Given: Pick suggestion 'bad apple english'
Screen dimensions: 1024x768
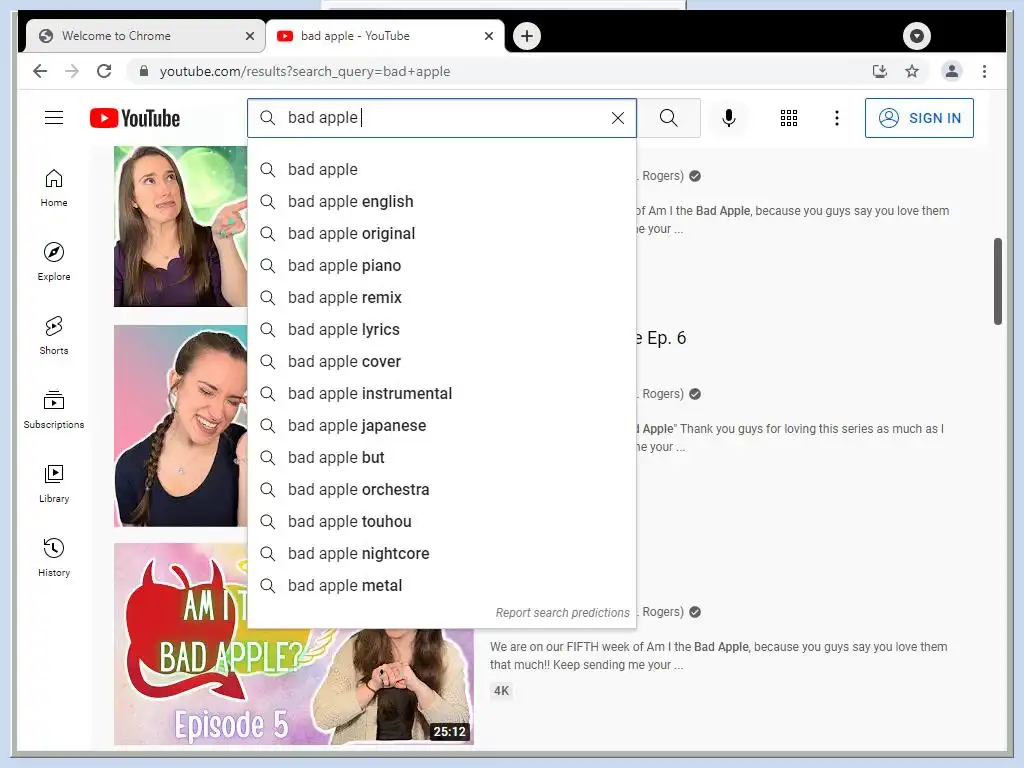Looking at the screenshot, I should point(441,202).
